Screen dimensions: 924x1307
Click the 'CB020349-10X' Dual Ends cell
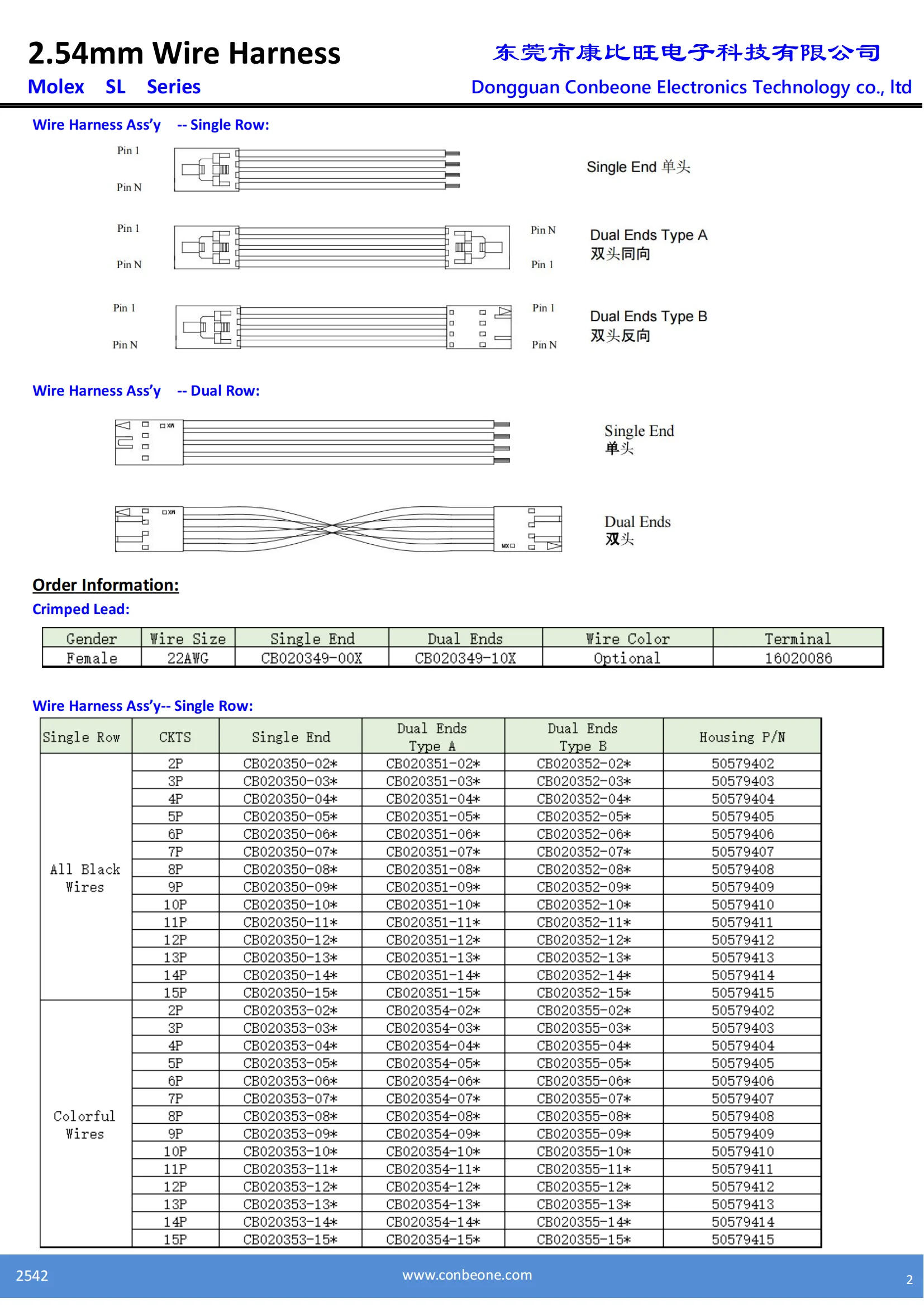[465, 659]
